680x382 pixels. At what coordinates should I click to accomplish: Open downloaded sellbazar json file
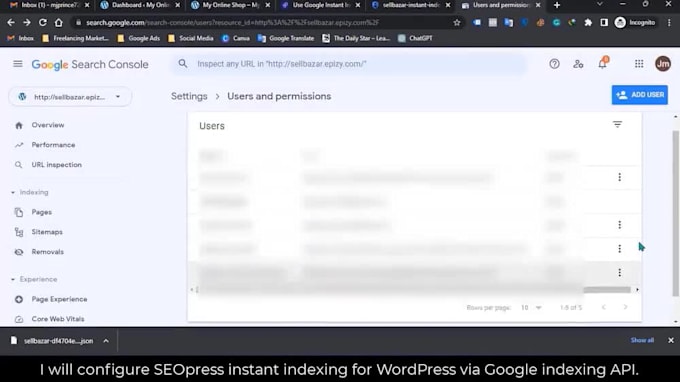point(52,341)
